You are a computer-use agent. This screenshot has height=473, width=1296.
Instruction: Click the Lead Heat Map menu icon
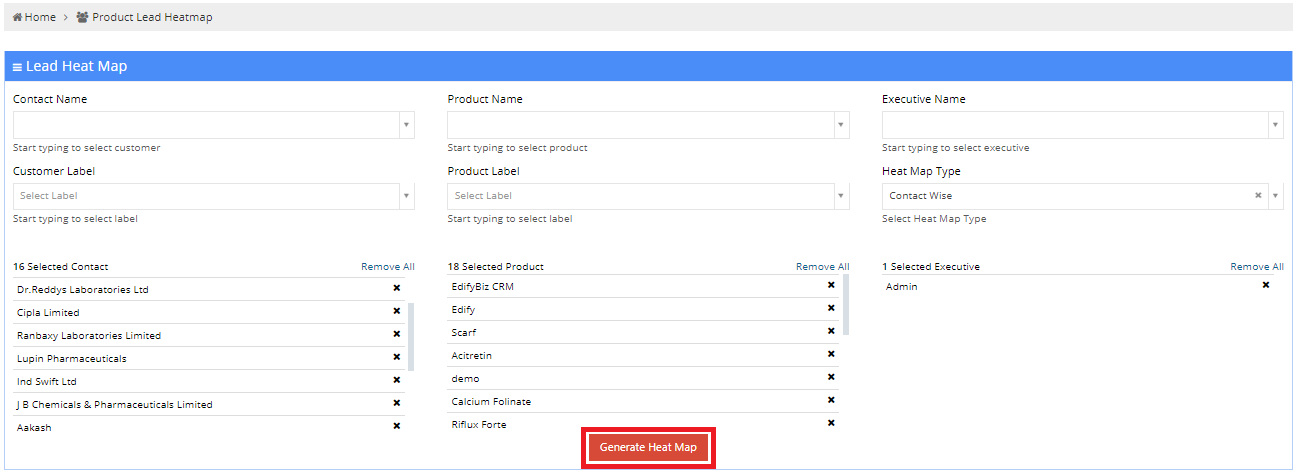click(17, 67)
